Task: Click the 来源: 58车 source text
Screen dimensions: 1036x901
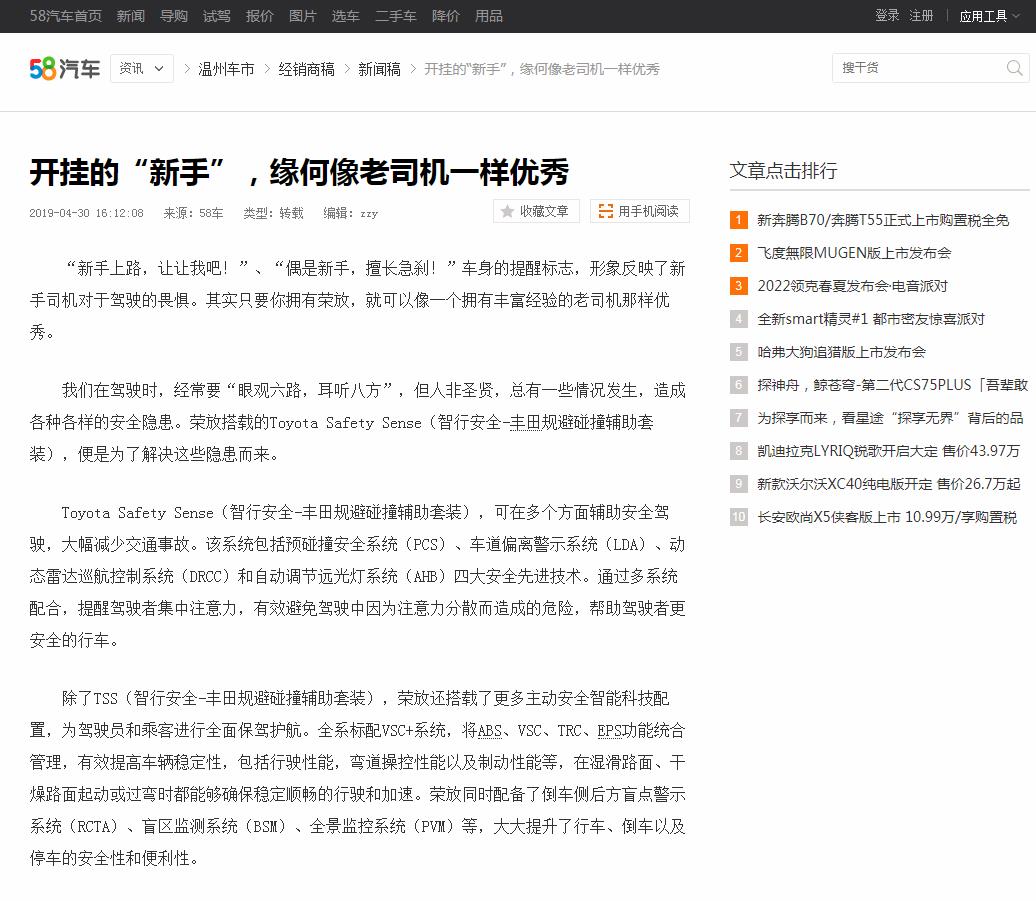Action: (193, 213)
